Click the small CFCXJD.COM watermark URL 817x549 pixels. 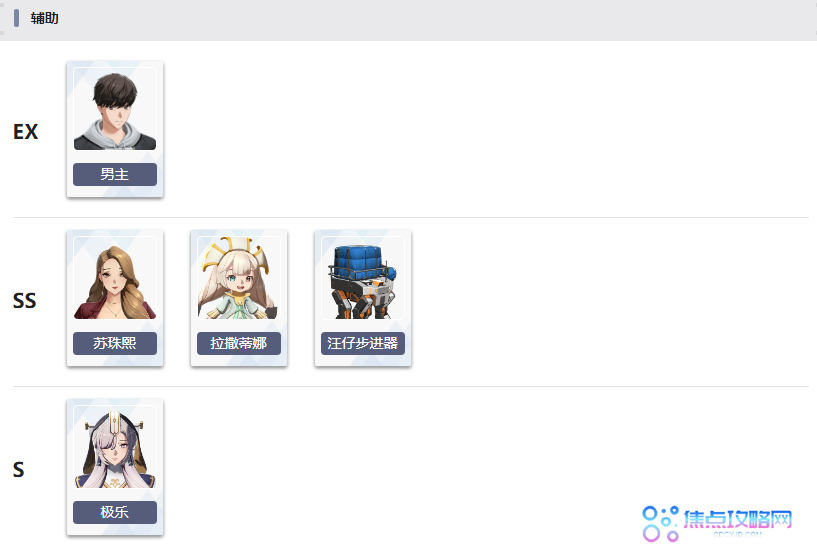pos(737,534)
